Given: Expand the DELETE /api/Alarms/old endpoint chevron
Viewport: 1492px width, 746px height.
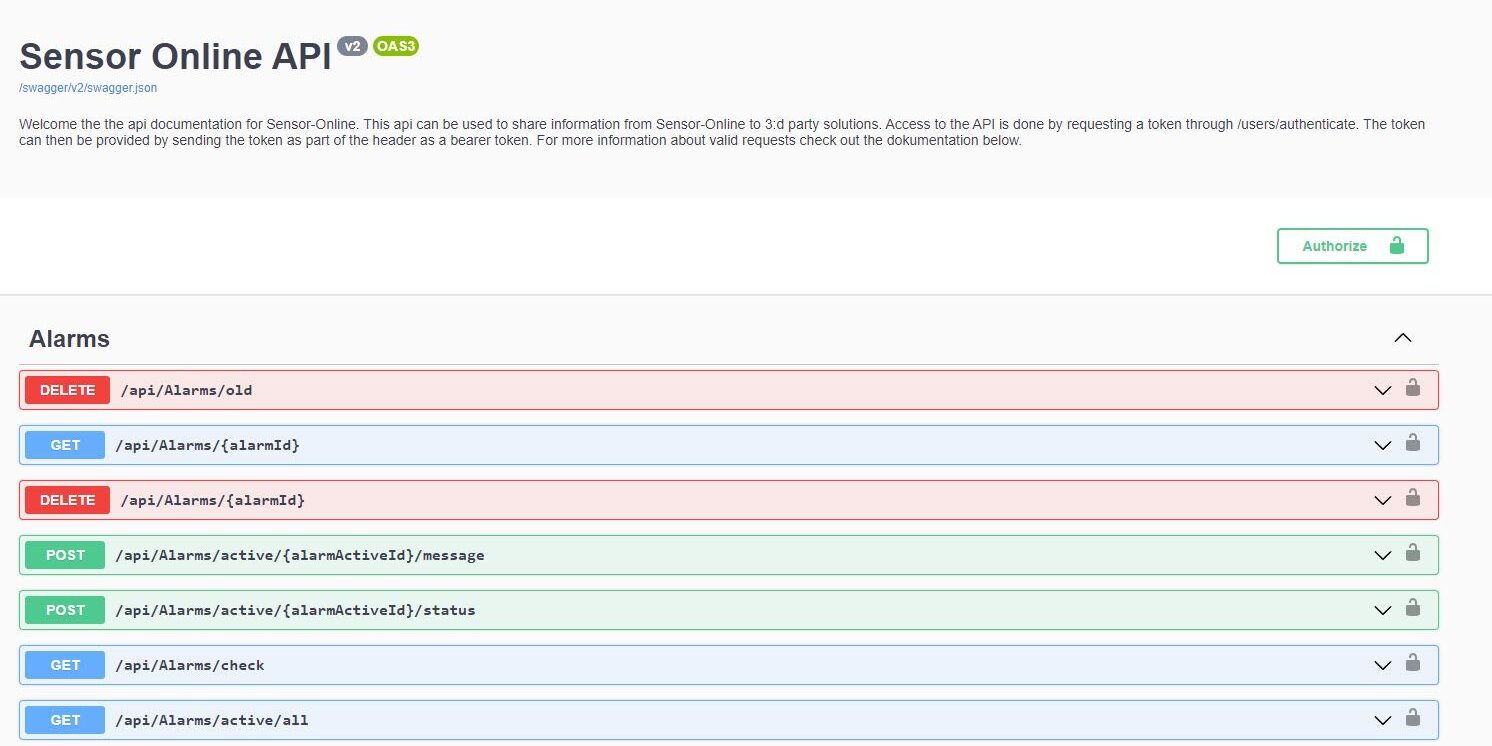Looking at the screenshot, I should (x=1382, y=390).
